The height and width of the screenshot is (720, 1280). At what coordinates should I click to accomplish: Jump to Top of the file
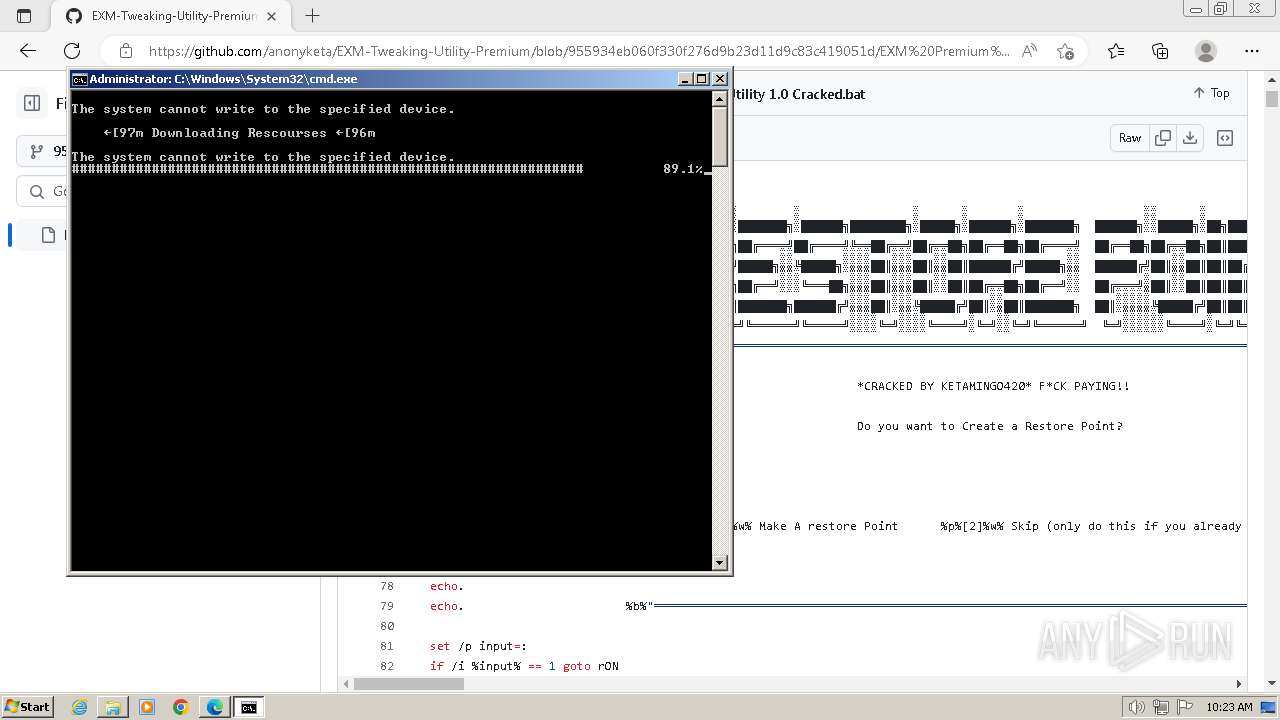point(1211,93)
